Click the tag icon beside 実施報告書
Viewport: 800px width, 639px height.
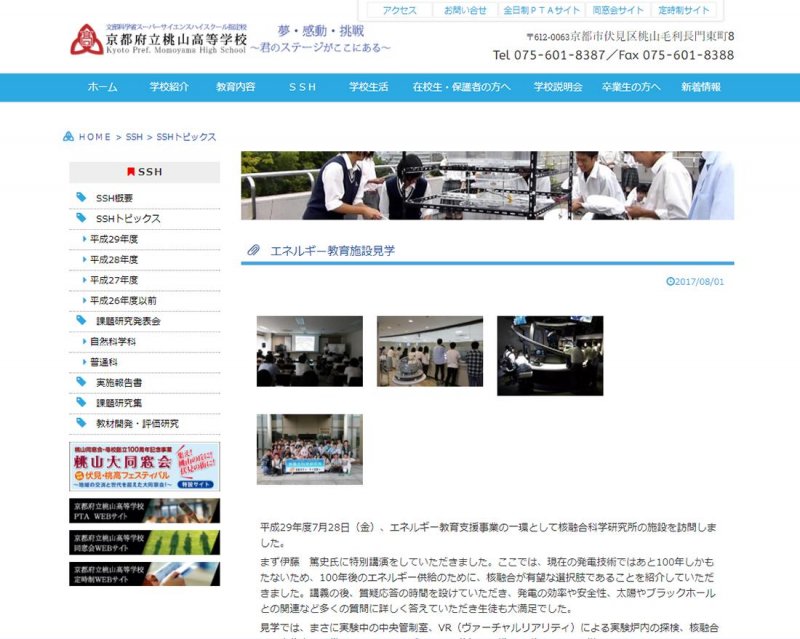click(x=81, y=382)
